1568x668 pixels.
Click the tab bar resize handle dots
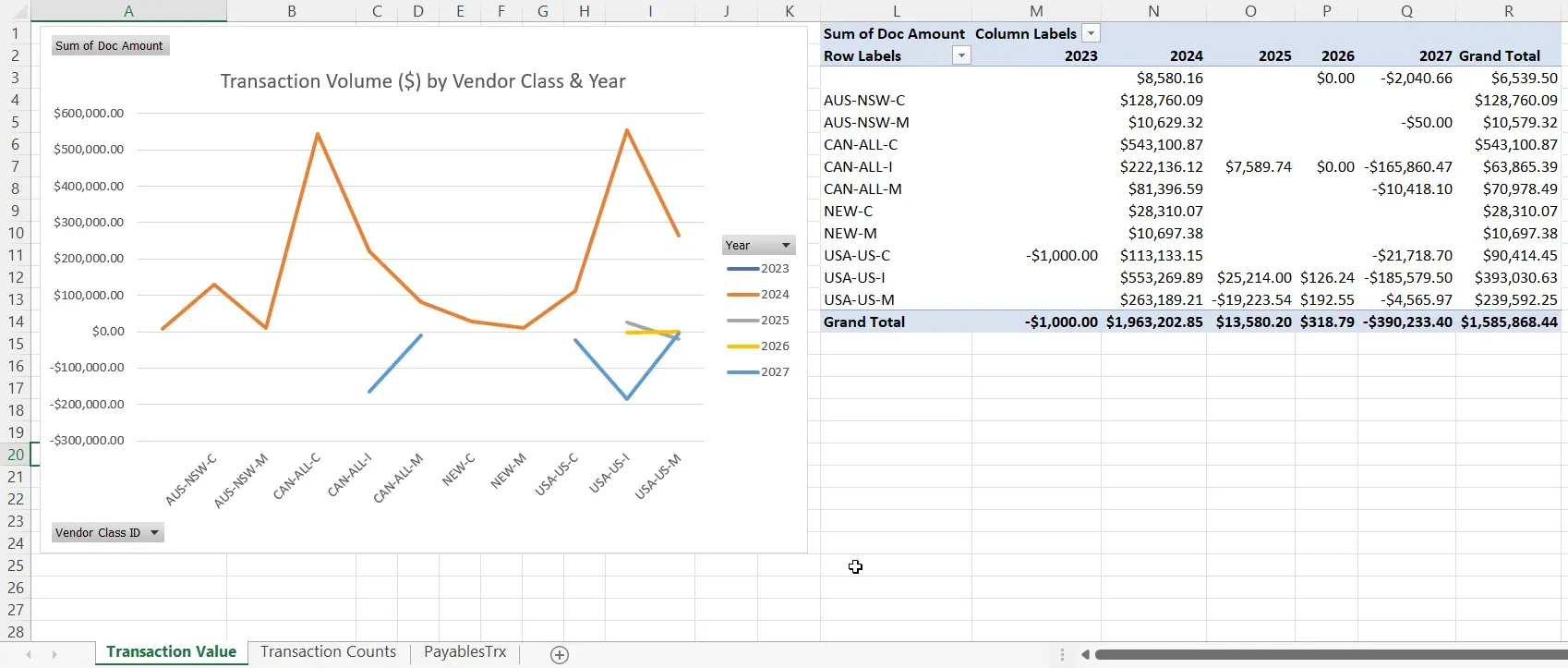click(x=1062, y=654)
